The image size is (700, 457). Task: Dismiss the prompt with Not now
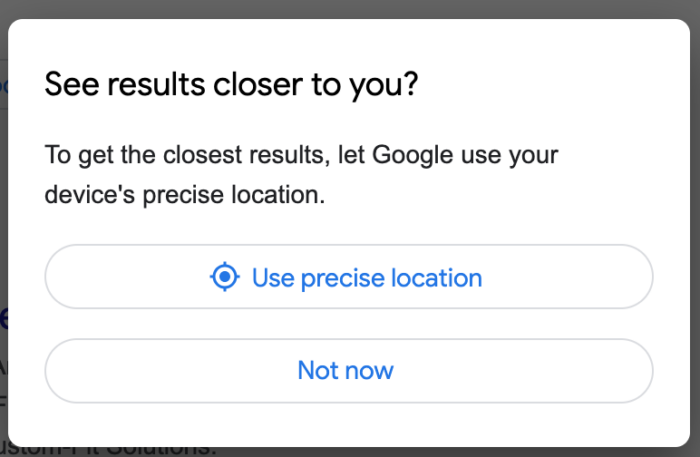(x=348, y=371)
